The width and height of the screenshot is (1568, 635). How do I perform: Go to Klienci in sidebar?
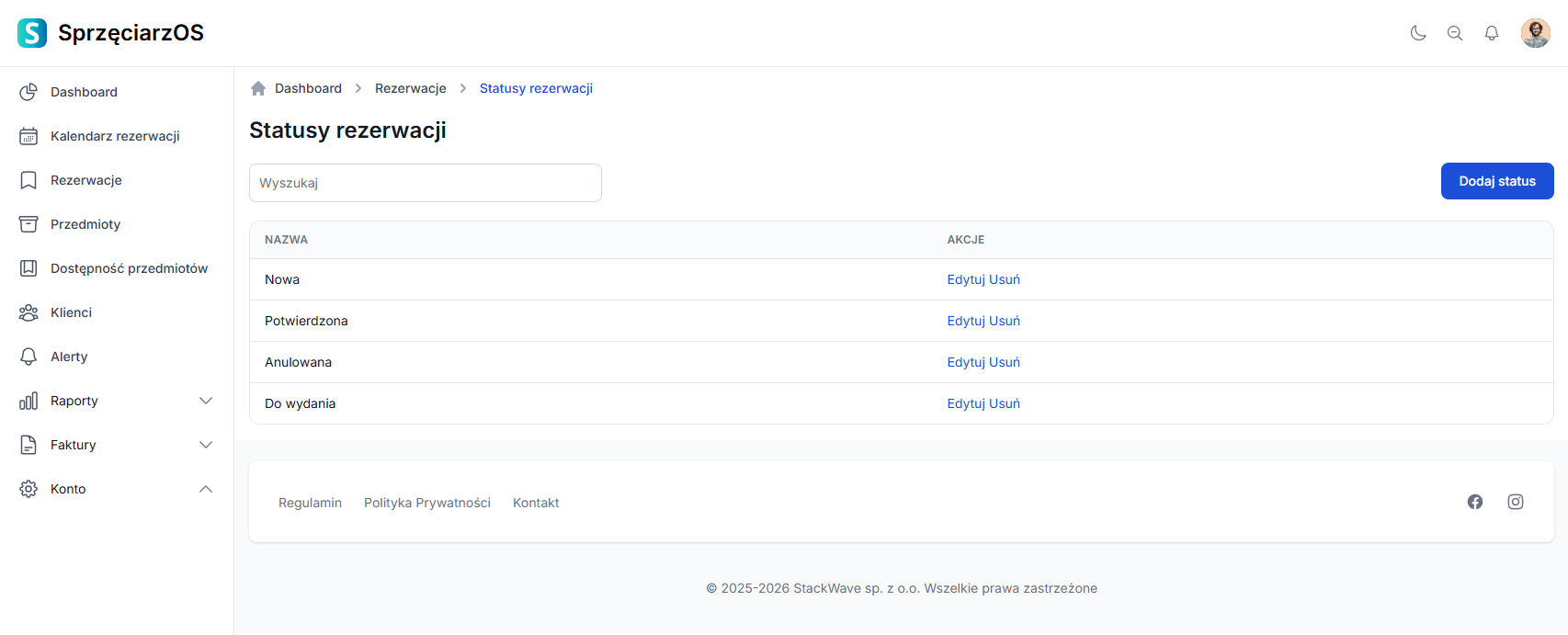71,312
